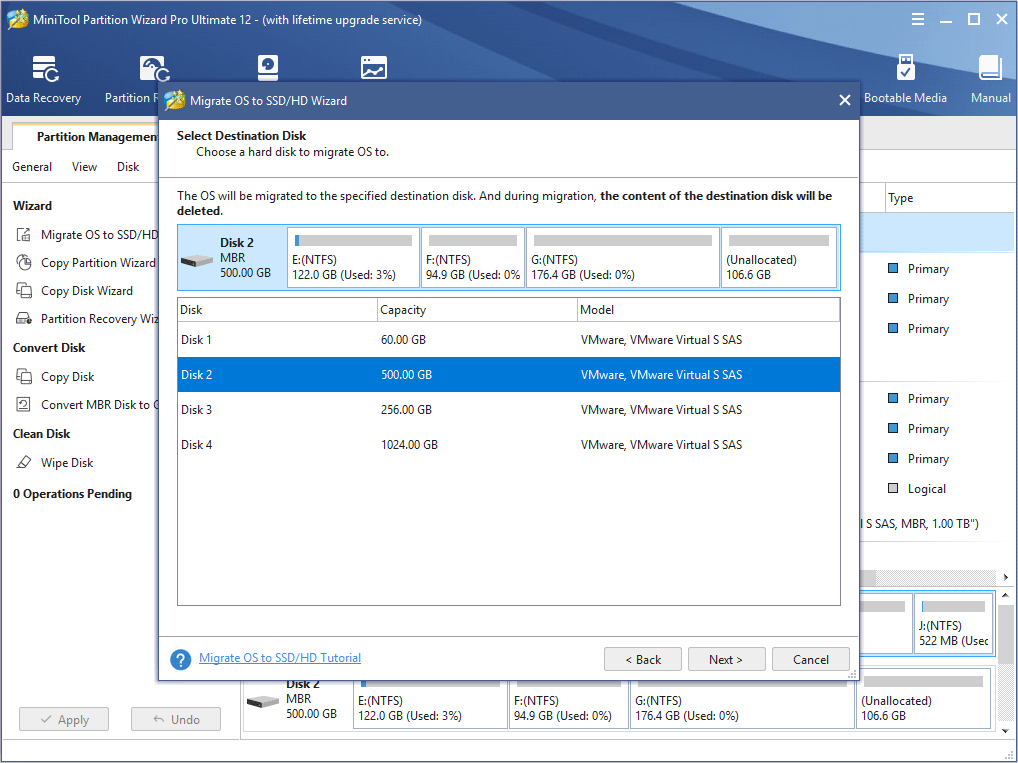
Task: Open the Disk menu
Action: (x=128, y=167)
